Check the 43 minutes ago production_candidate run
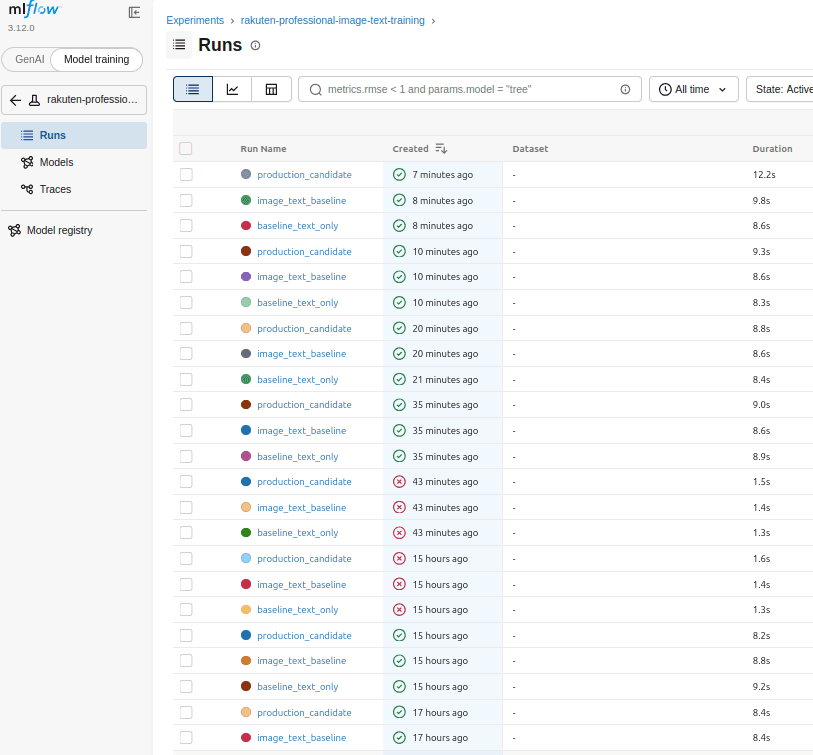Screen dimensions: 813x755 point(186,482)
